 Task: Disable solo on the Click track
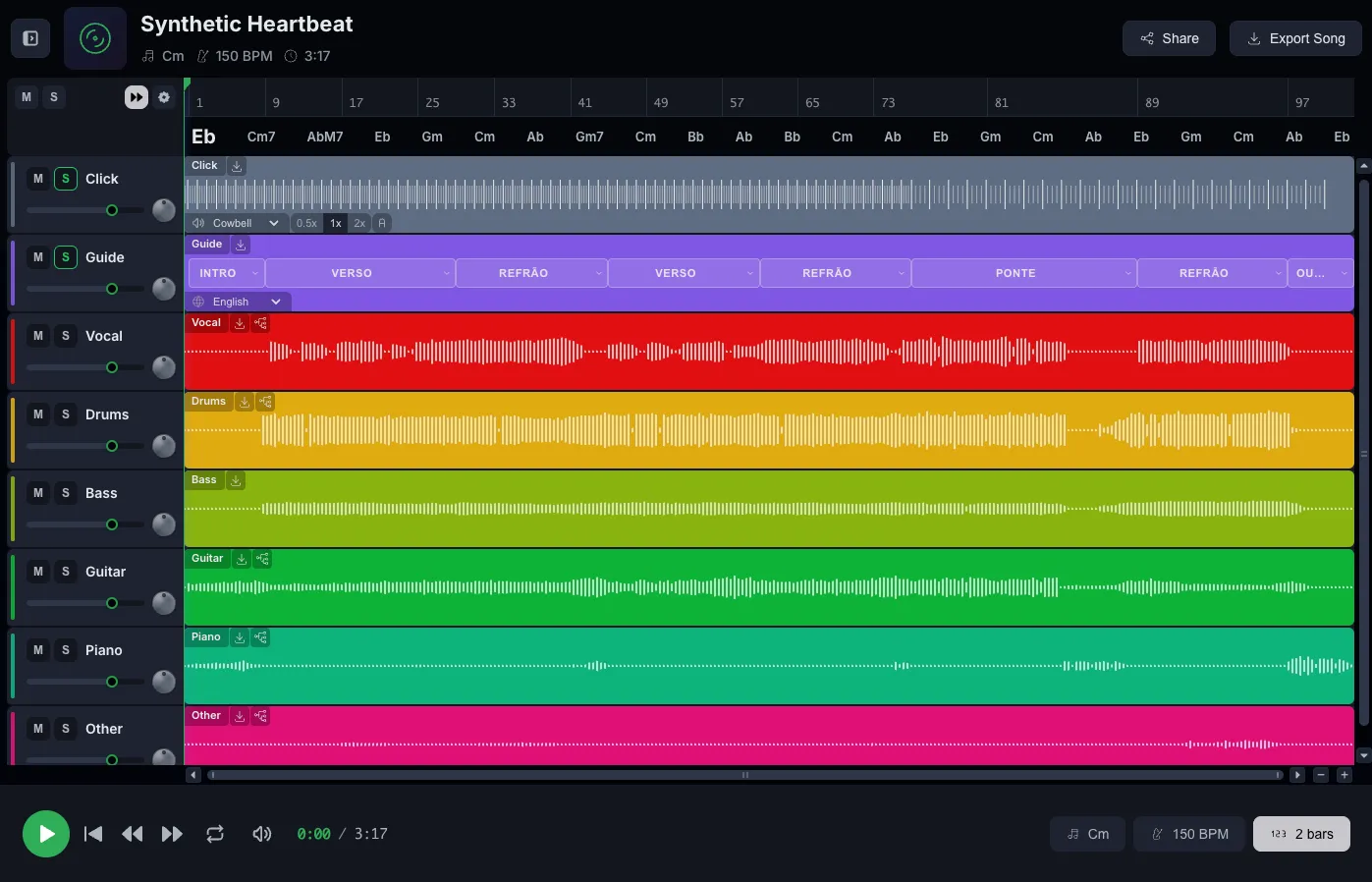point(66,179)
